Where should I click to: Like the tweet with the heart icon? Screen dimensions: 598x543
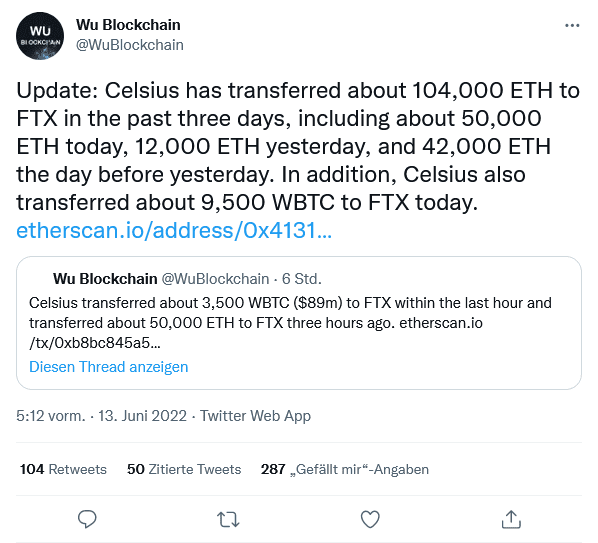pyautogui.click(x=370, y=519)
